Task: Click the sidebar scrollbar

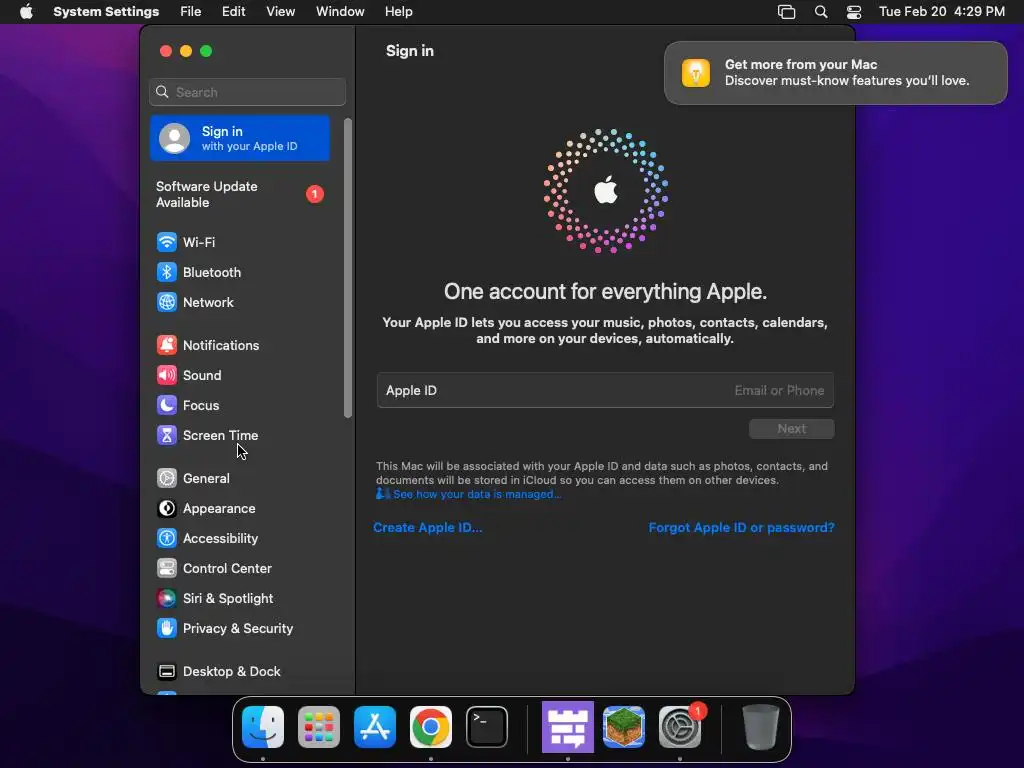Action: point(348,268)
